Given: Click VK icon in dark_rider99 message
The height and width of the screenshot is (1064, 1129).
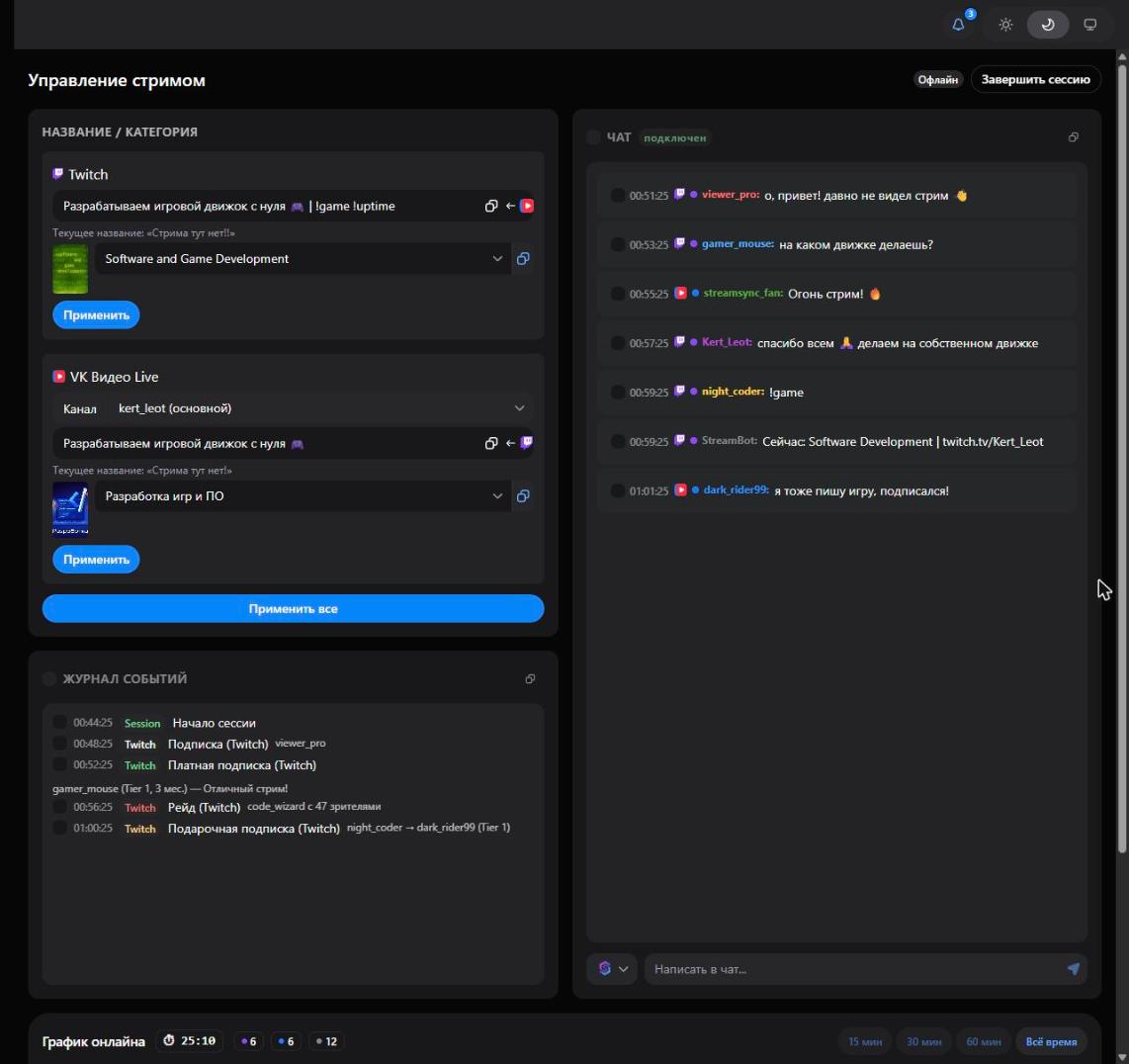Looking at the screenshot, I should [x=680, y=489].
